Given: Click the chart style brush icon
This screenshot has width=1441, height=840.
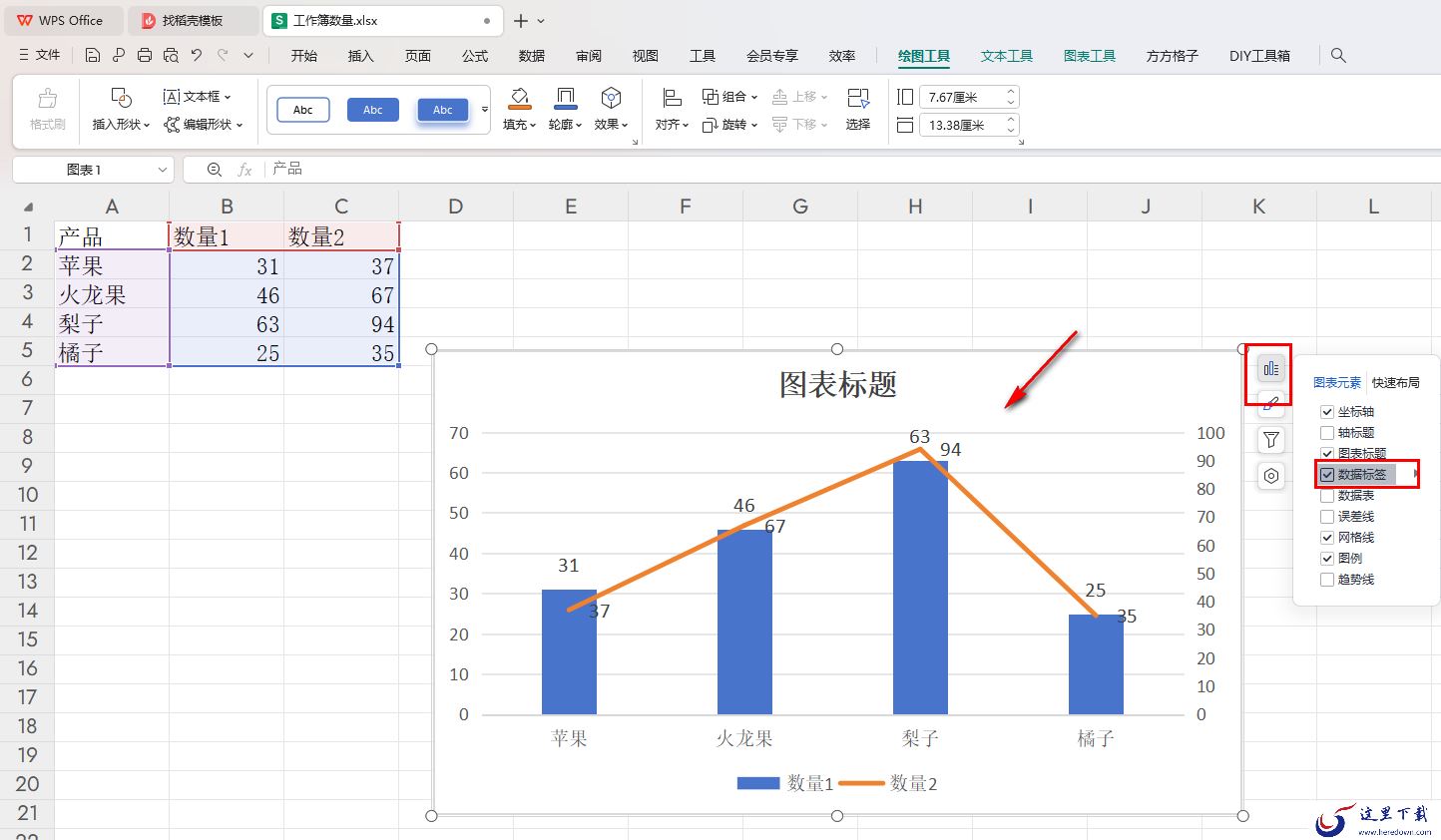Looking at the screenshot, I should tap(1270, 404).
